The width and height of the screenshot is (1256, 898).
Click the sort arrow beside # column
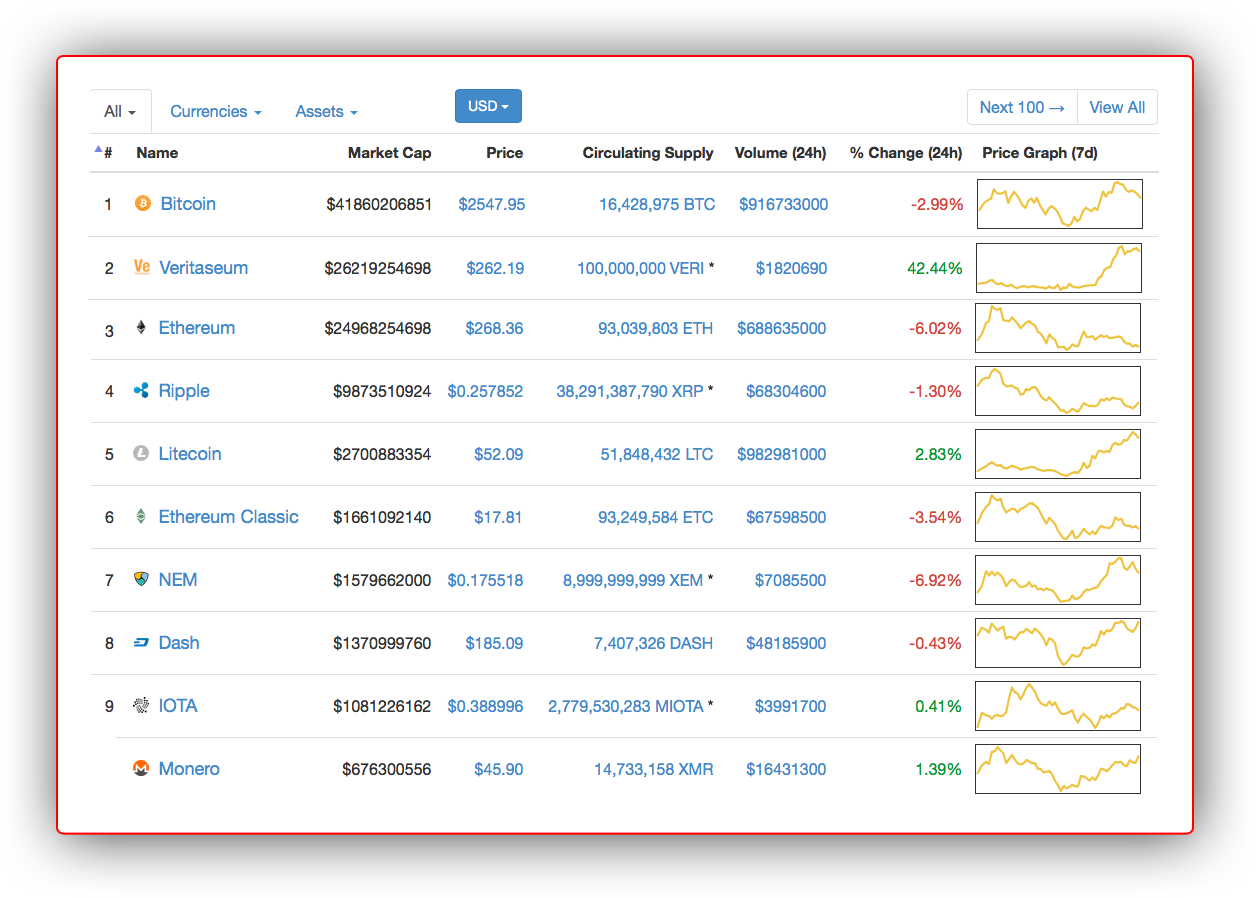(98, 150)
